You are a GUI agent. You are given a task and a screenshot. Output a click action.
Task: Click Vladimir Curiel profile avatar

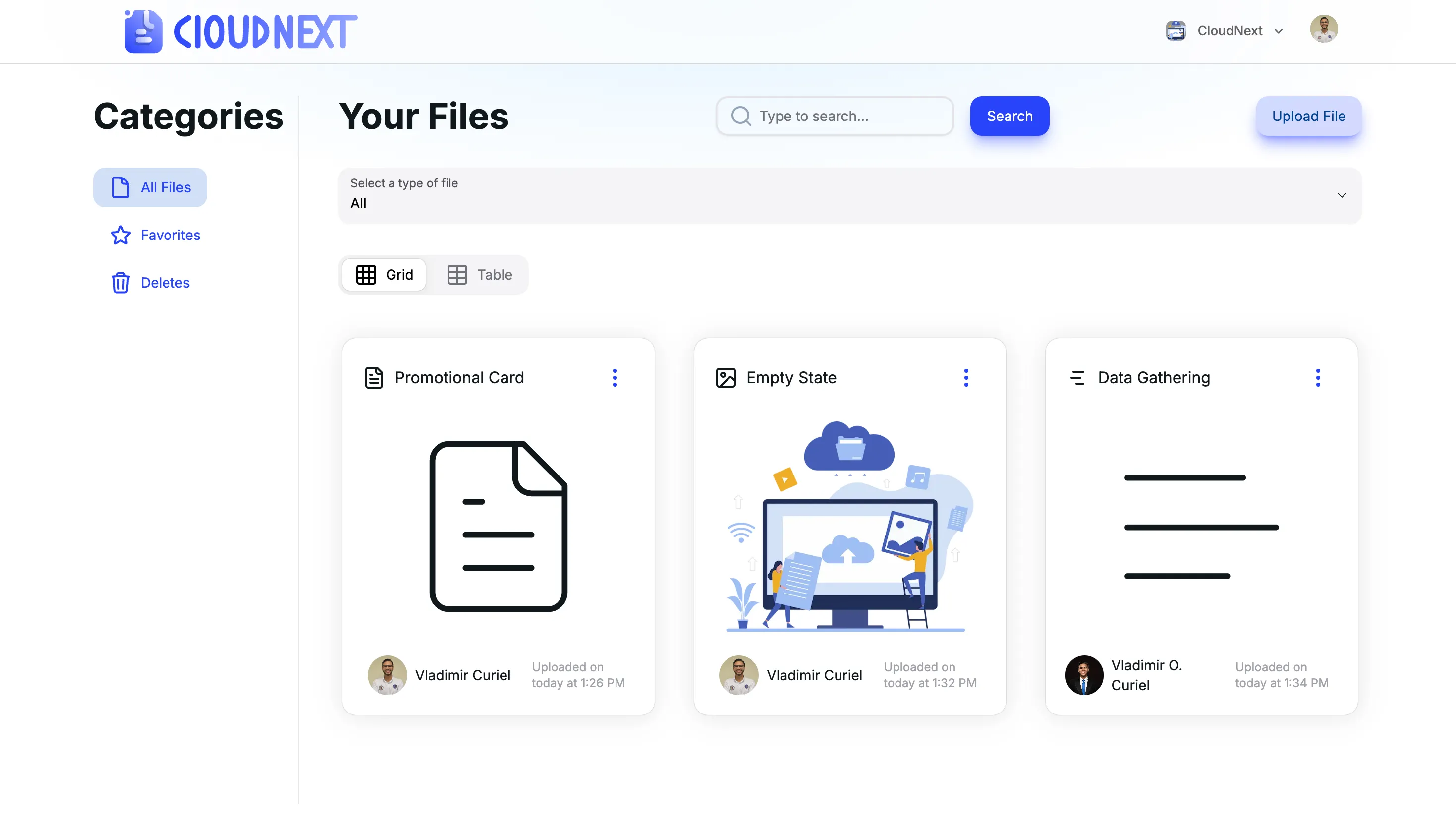click(387, 675)
